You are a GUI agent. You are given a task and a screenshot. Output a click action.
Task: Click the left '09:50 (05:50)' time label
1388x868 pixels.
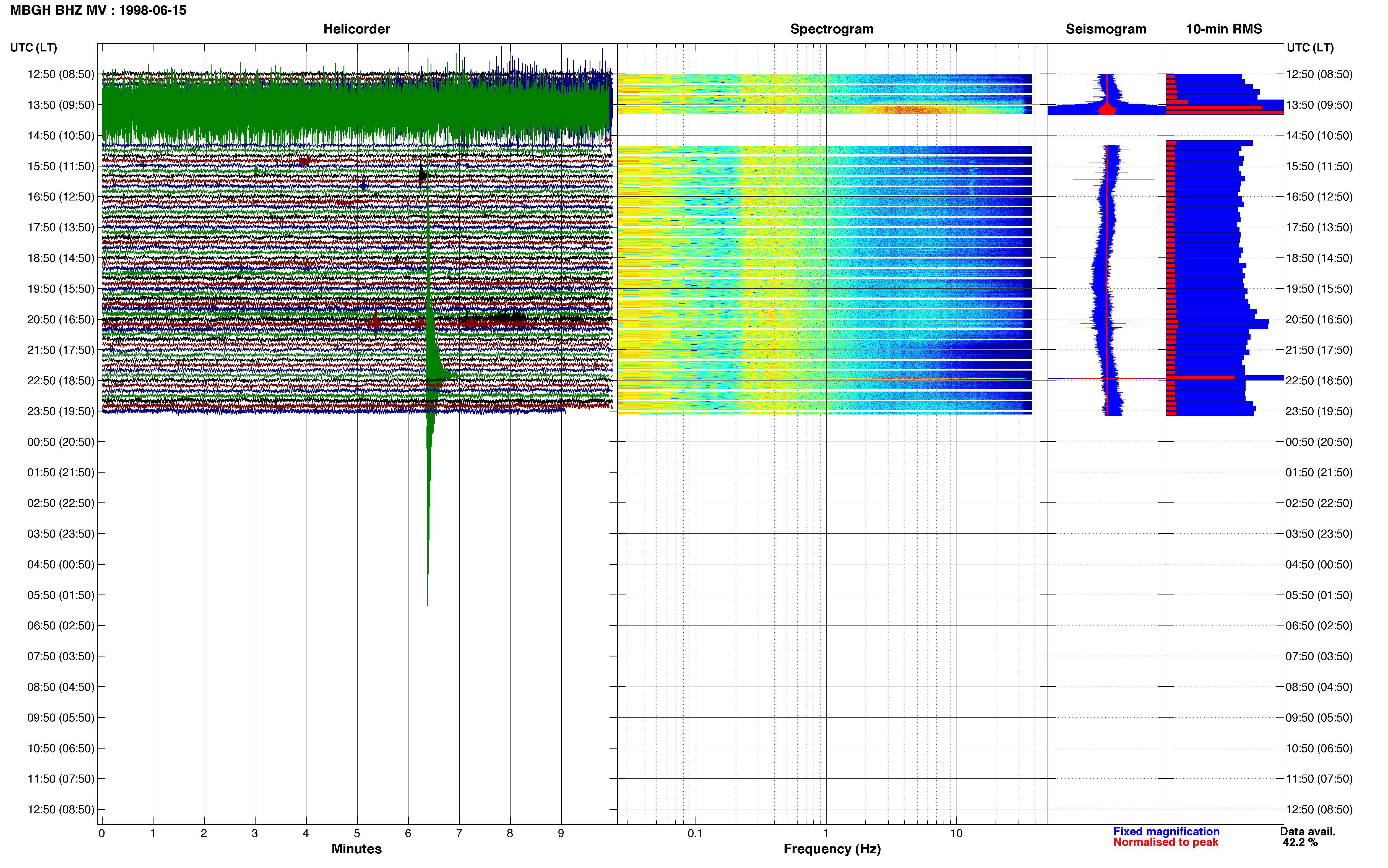61,718
